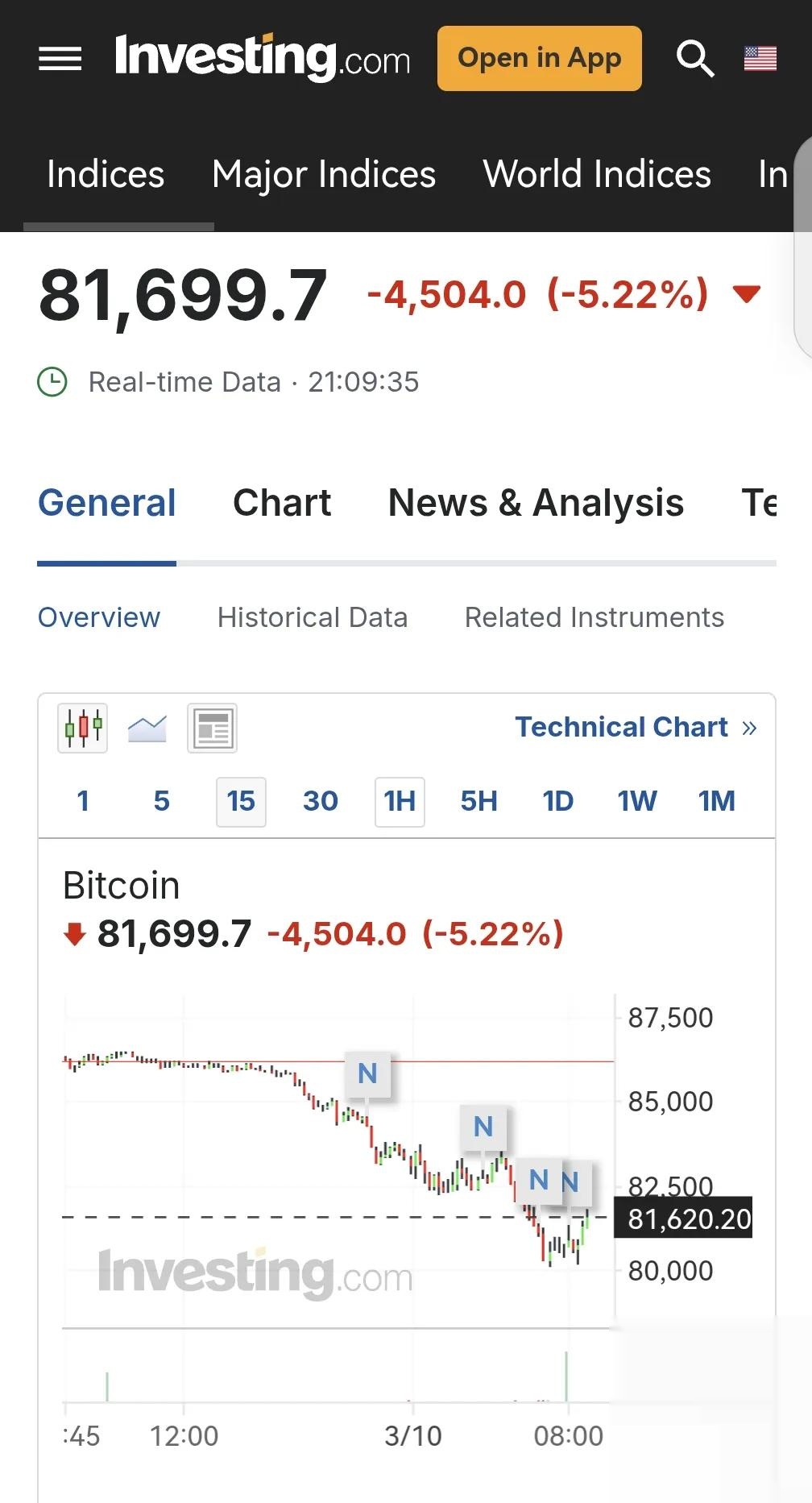
Task: Select the 1W chart interval
Action: point(637,801)
